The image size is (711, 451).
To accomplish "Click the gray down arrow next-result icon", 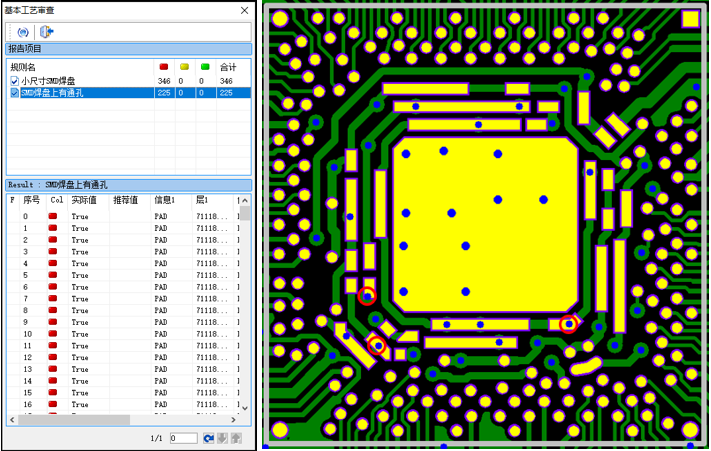I will [x=223, y=438].
